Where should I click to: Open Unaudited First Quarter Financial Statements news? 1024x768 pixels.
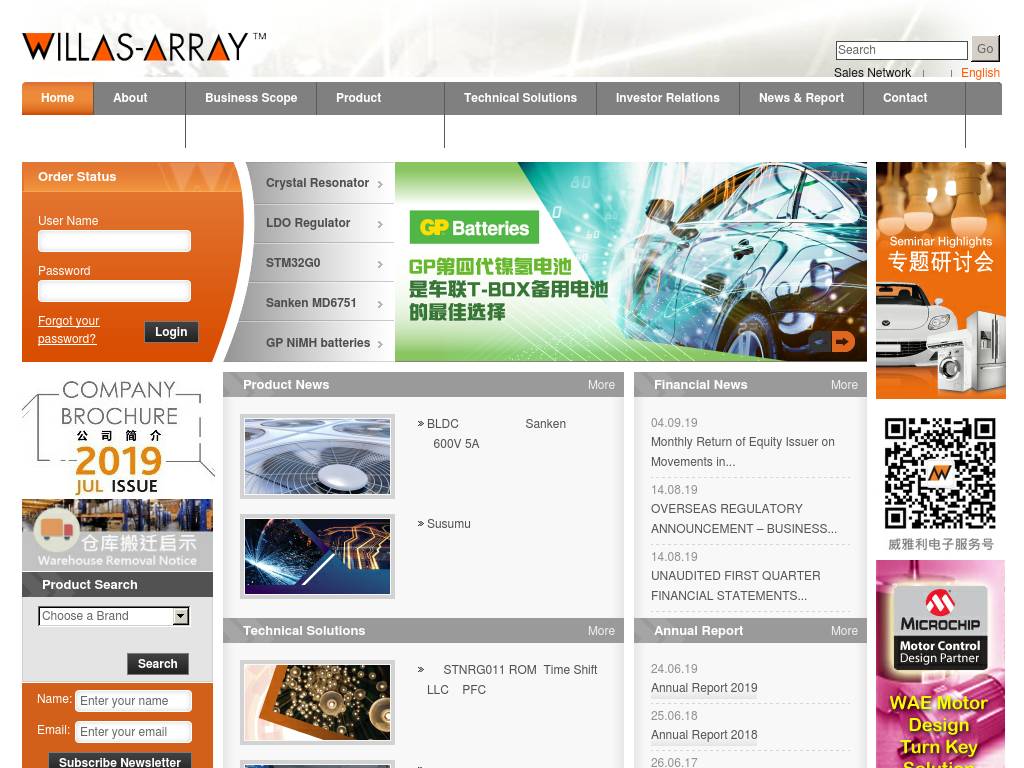pos(735,586)
